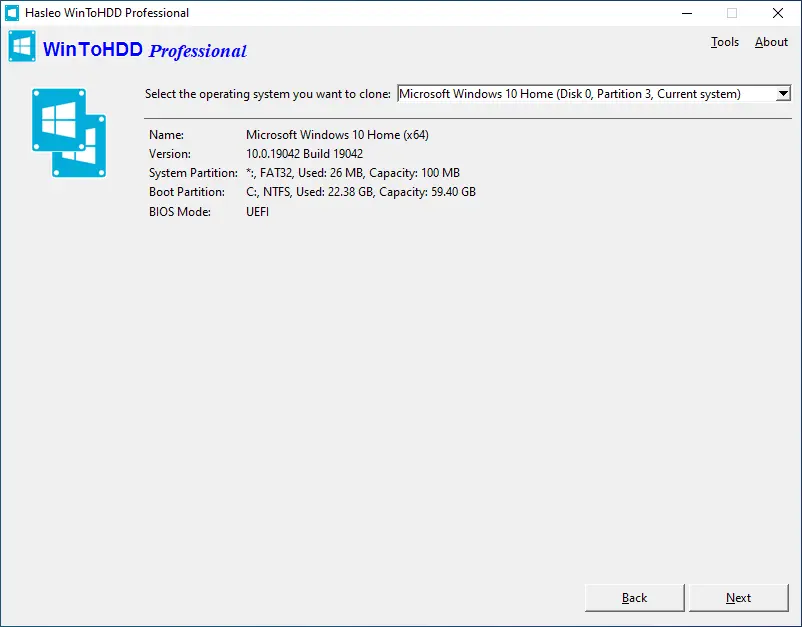Click the WinToHDD Windows logo in header
The image size is (802, 627).
tap(22, 47)
